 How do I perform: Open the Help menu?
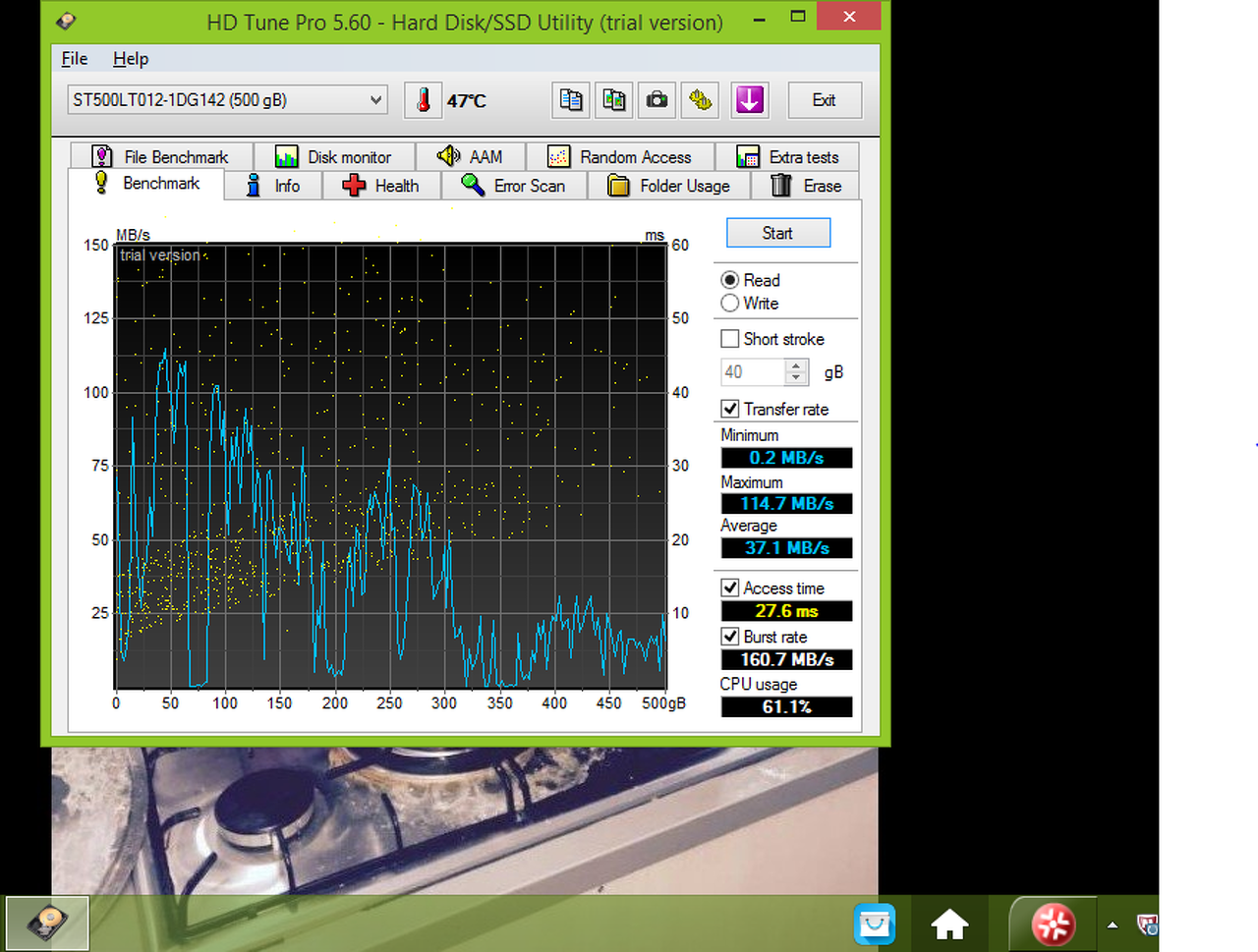131,59
